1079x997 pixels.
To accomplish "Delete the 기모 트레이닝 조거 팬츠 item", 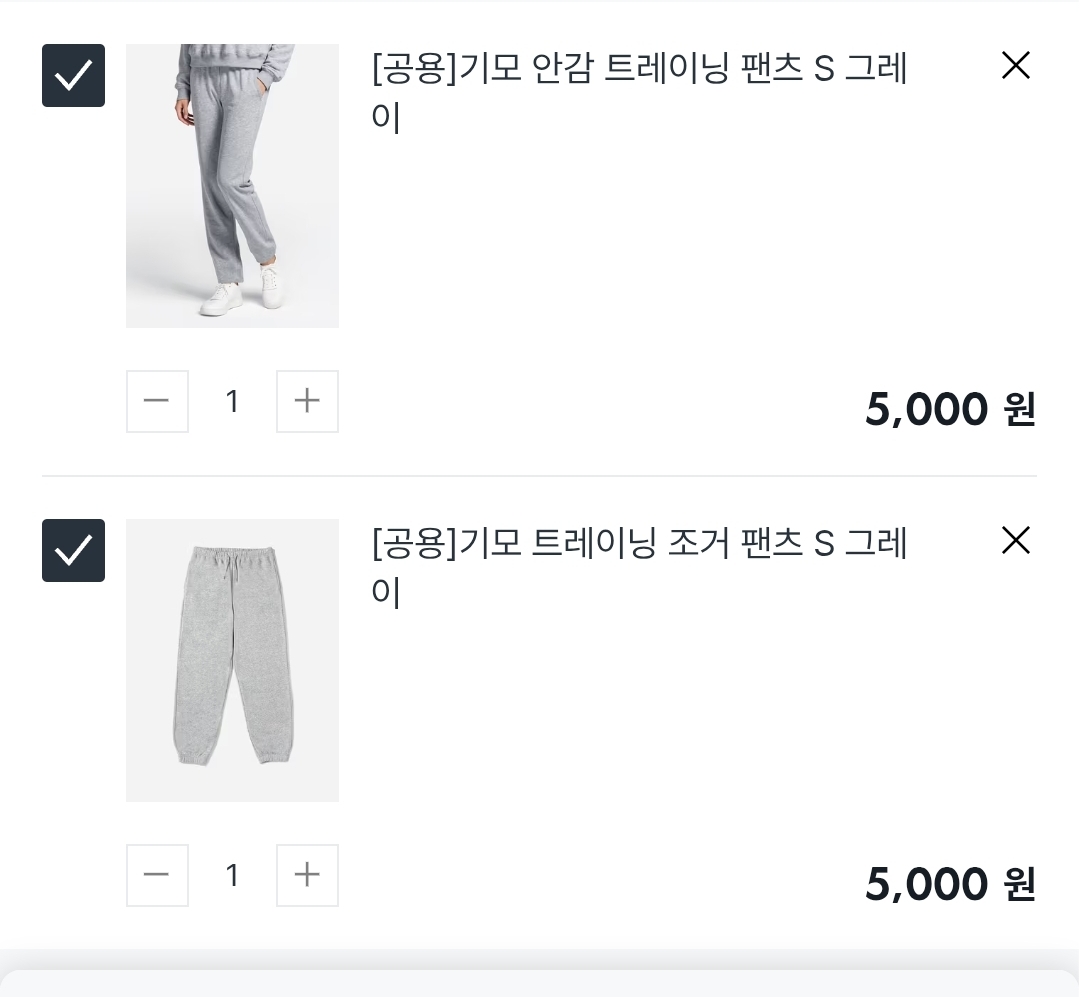I will 1015,541.
